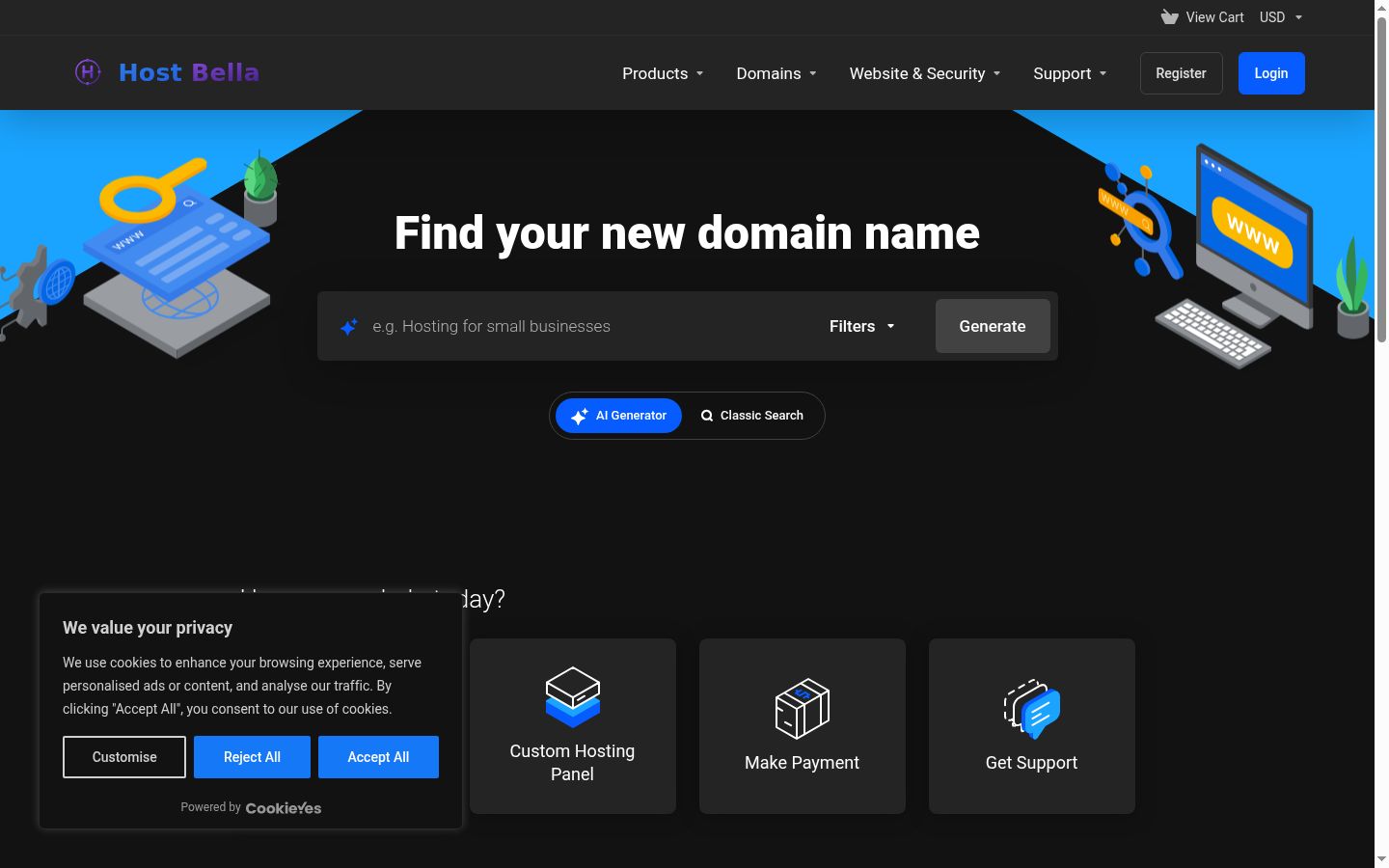The image size is (1389, 868).
Task: Click the Login button
Action: tap(1271, 73)
